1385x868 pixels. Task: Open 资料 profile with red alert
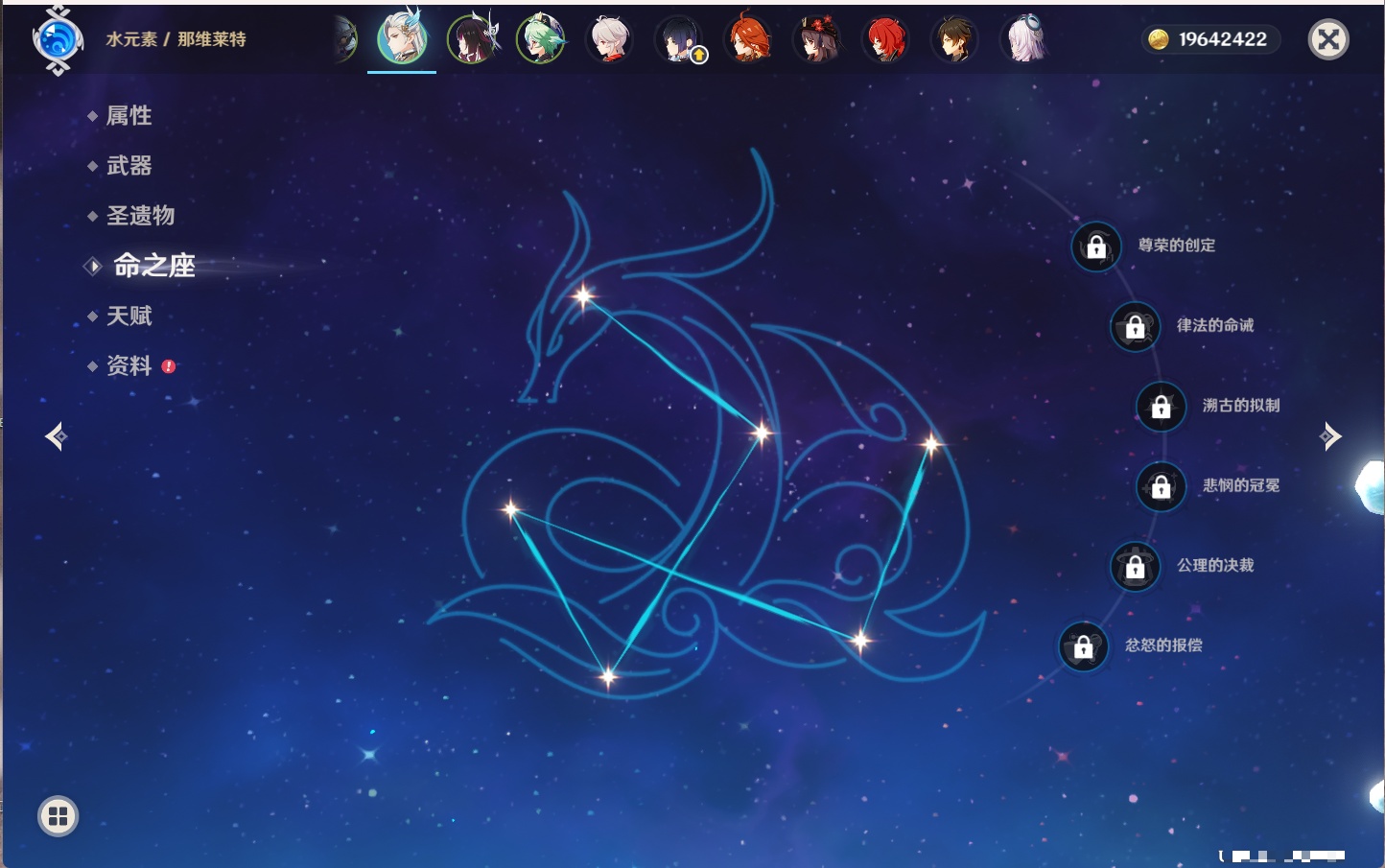click(129, 365)
